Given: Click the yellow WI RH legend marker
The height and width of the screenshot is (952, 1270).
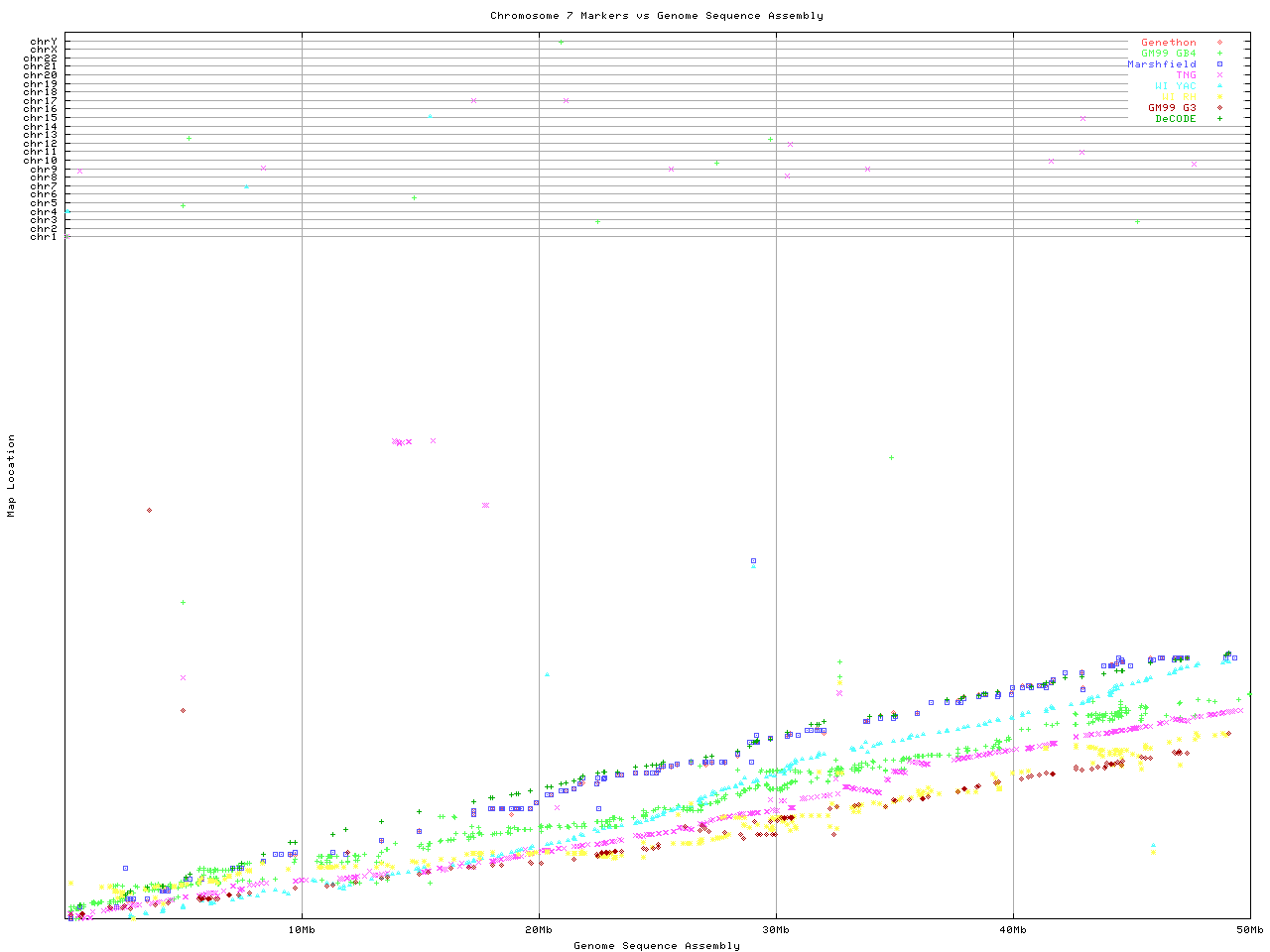Looking at the screenshot, I should click(x=1219, y=97).
